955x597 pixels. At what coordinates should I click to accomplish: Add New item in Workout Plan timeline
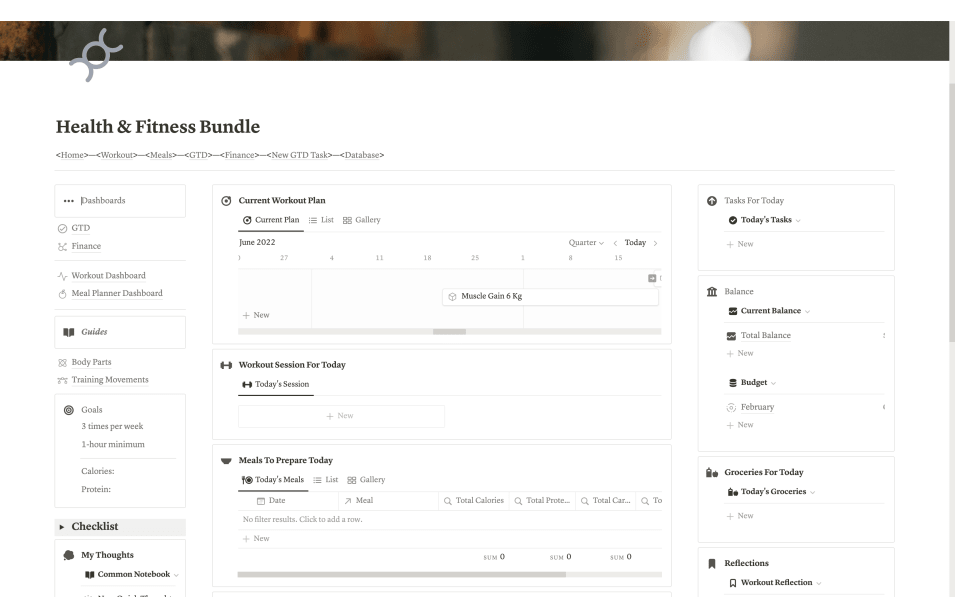pos(256,316)
